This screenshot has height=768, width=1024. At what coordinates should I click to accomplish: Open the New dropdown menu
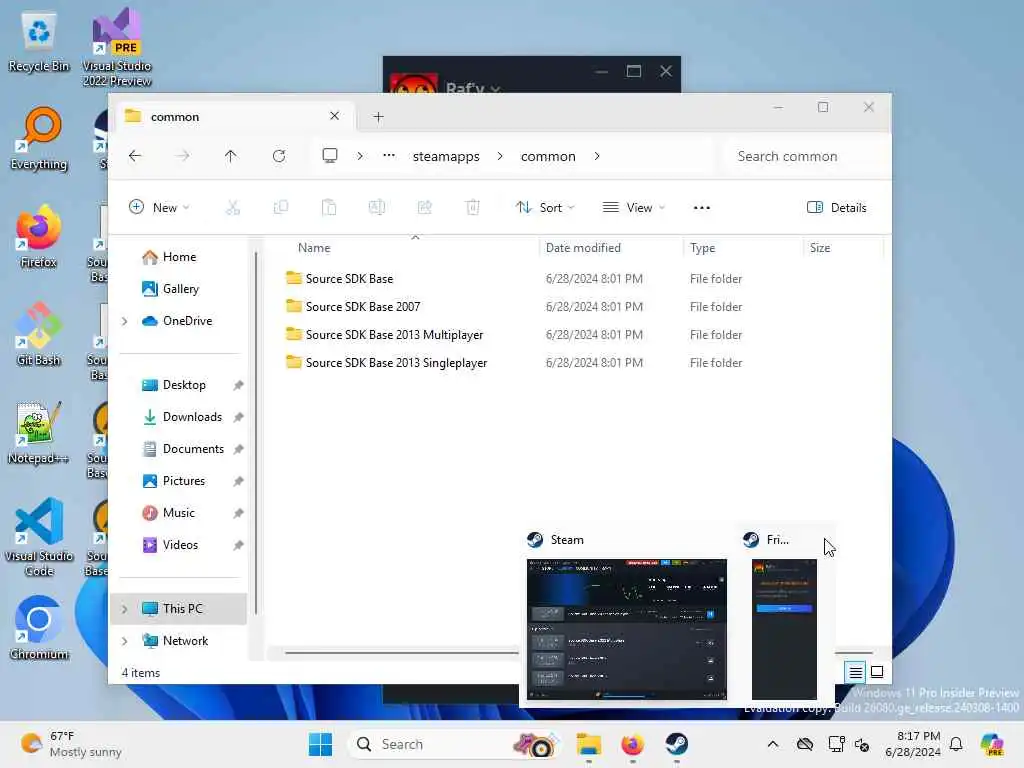(x=159, y=208)
